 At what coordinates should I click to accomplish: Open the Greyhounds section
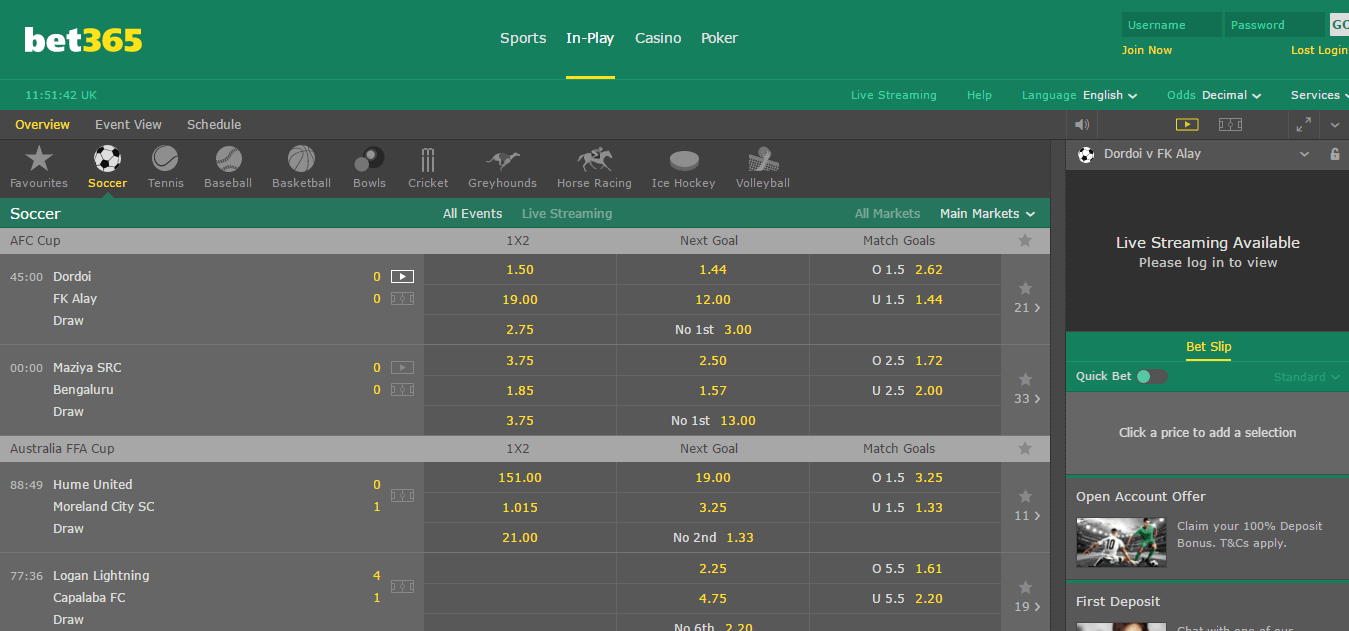[502, 165]
